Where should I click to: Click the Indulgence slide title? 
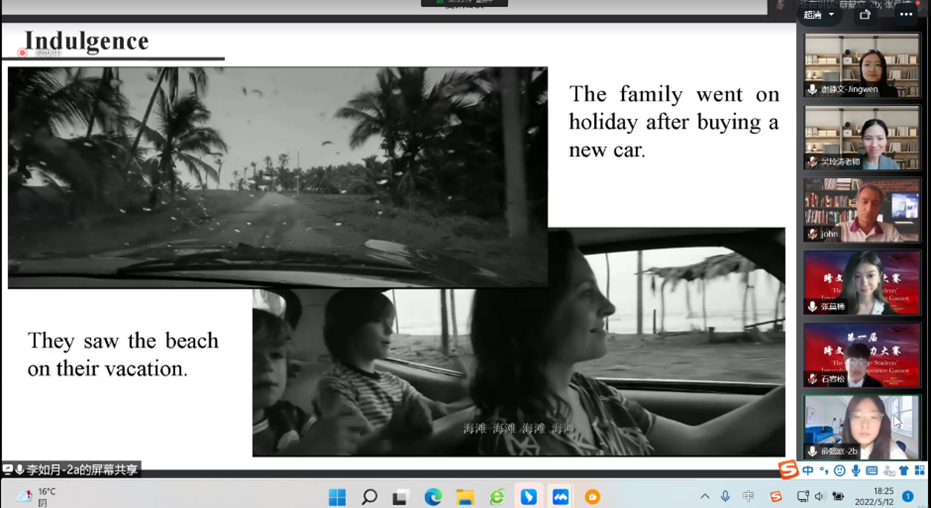(87, 41)
